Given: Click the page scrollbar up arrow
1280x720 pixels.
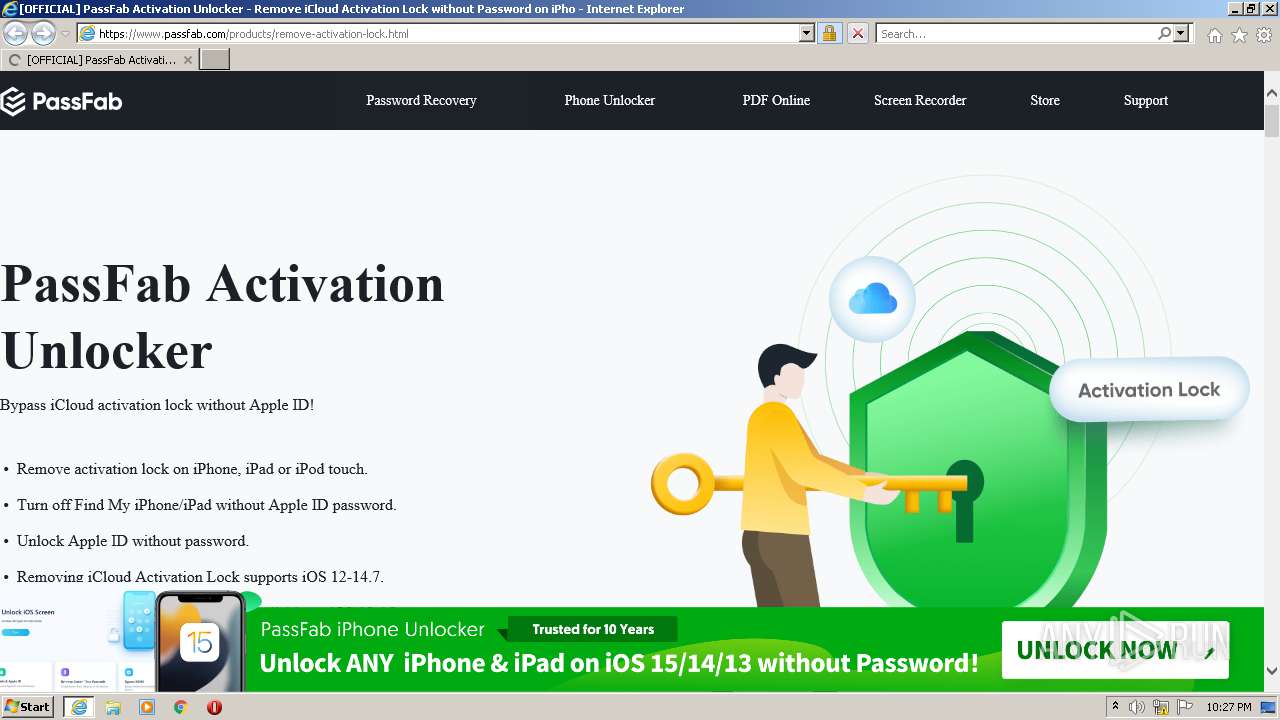Looking at the screenshot, I should 1272,94.
